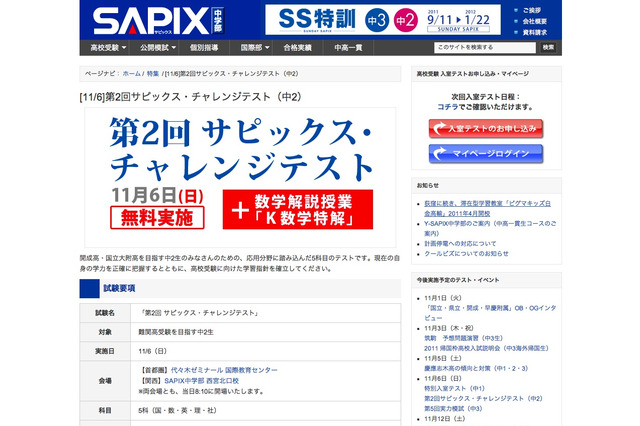
Task: Click the 試験要項 section heading
Action: (119, 288)
